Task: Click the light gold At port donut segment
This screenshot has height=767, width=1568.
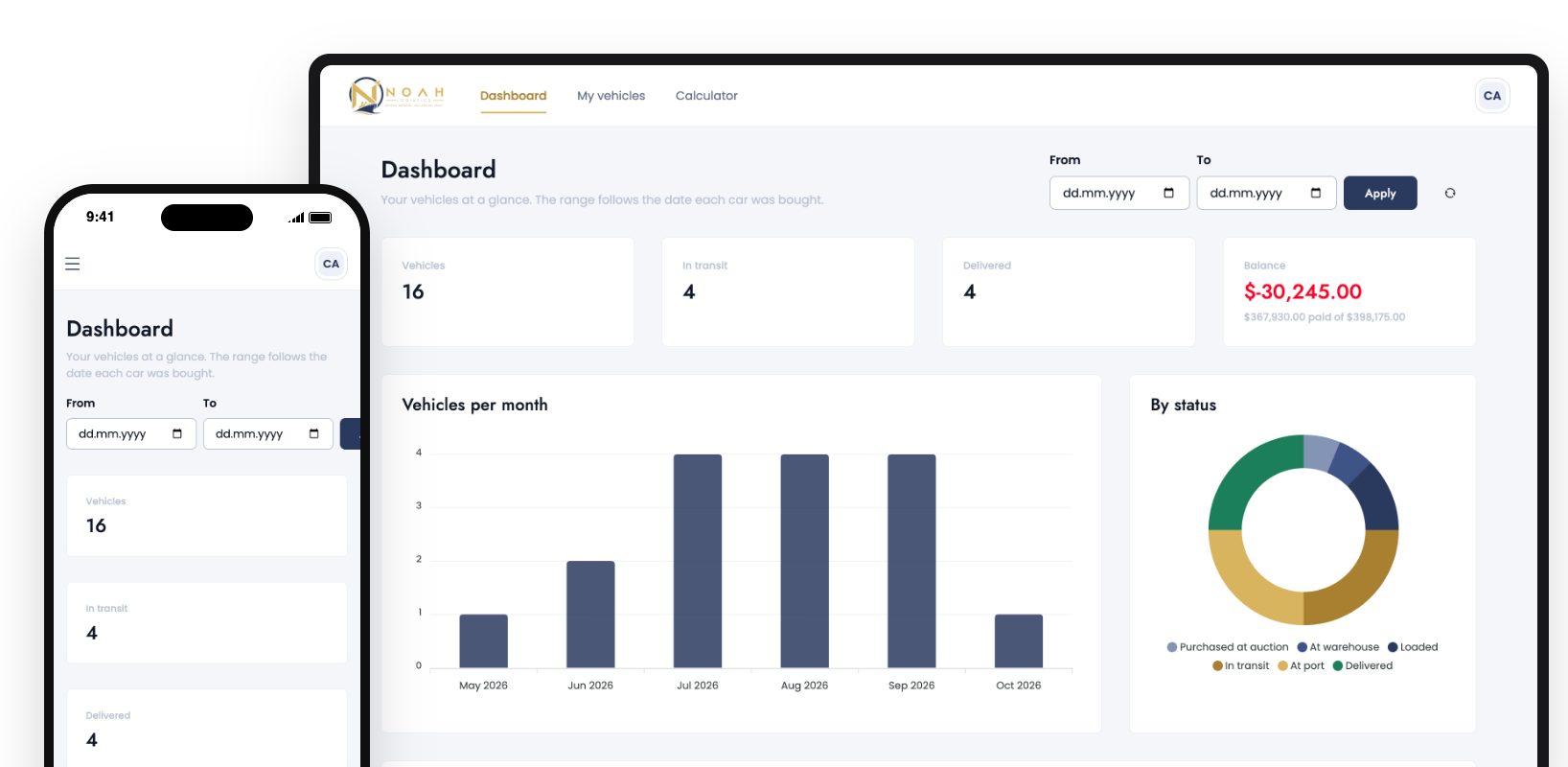Action: 1248,584
